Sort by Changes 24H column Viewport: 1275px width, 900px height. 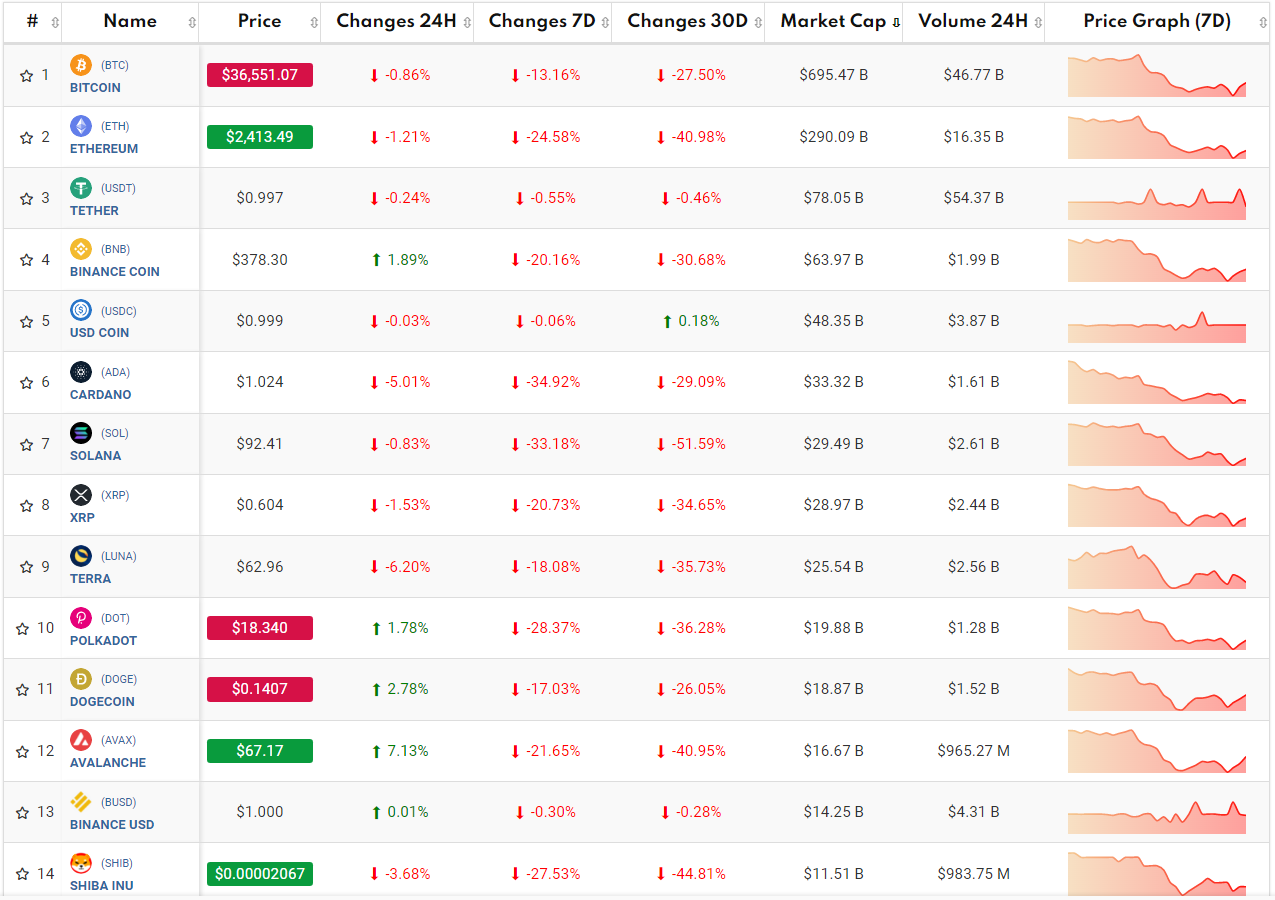397,21
